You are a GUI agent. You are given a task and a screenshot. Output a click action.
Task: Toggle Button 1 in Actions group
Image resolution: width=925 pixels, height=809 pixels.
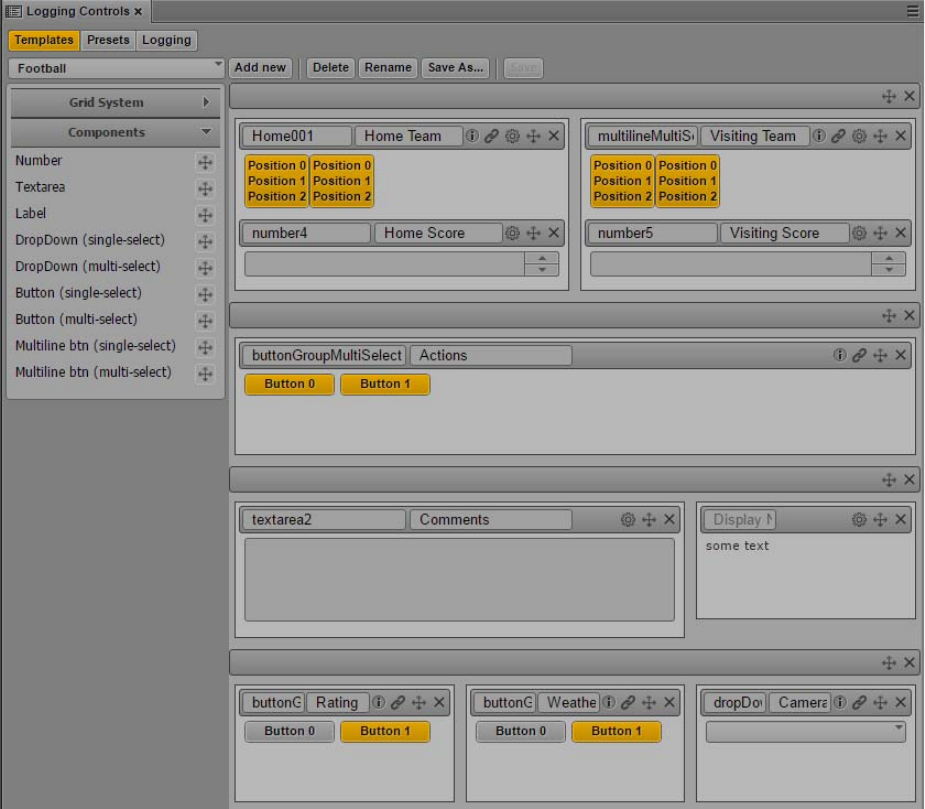pos(385,384)
